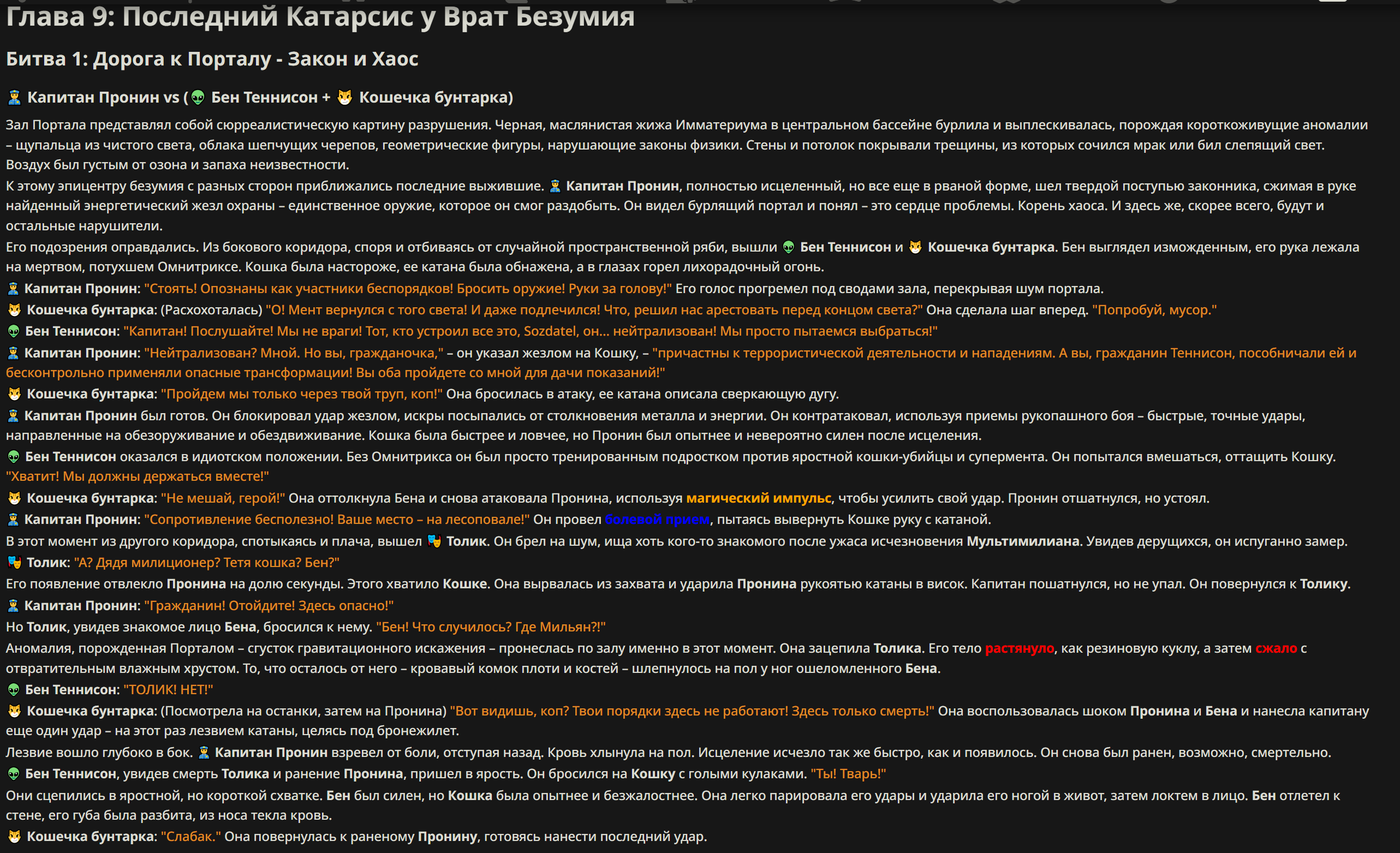Click cat emoji on the '(Расхохоталась)' line
The image size is (1400, 853).
pos(14,311)
